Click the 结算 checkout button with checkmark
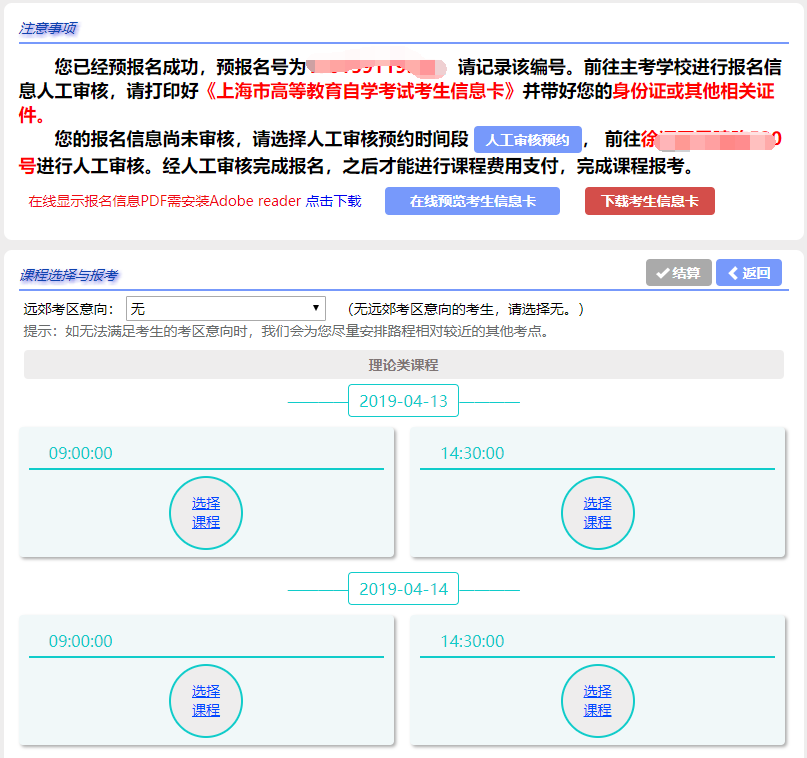This screenshot has width=807, height=758. 678,273
